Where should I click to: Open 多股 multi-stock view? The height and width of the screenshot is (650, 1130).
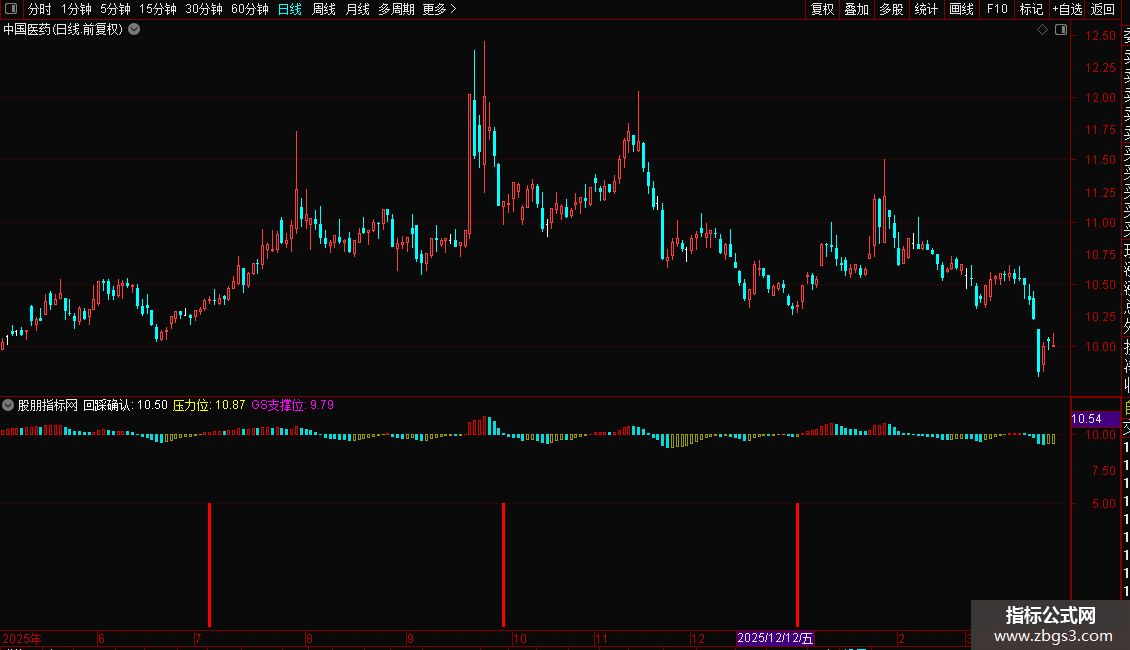pos(891,9)
